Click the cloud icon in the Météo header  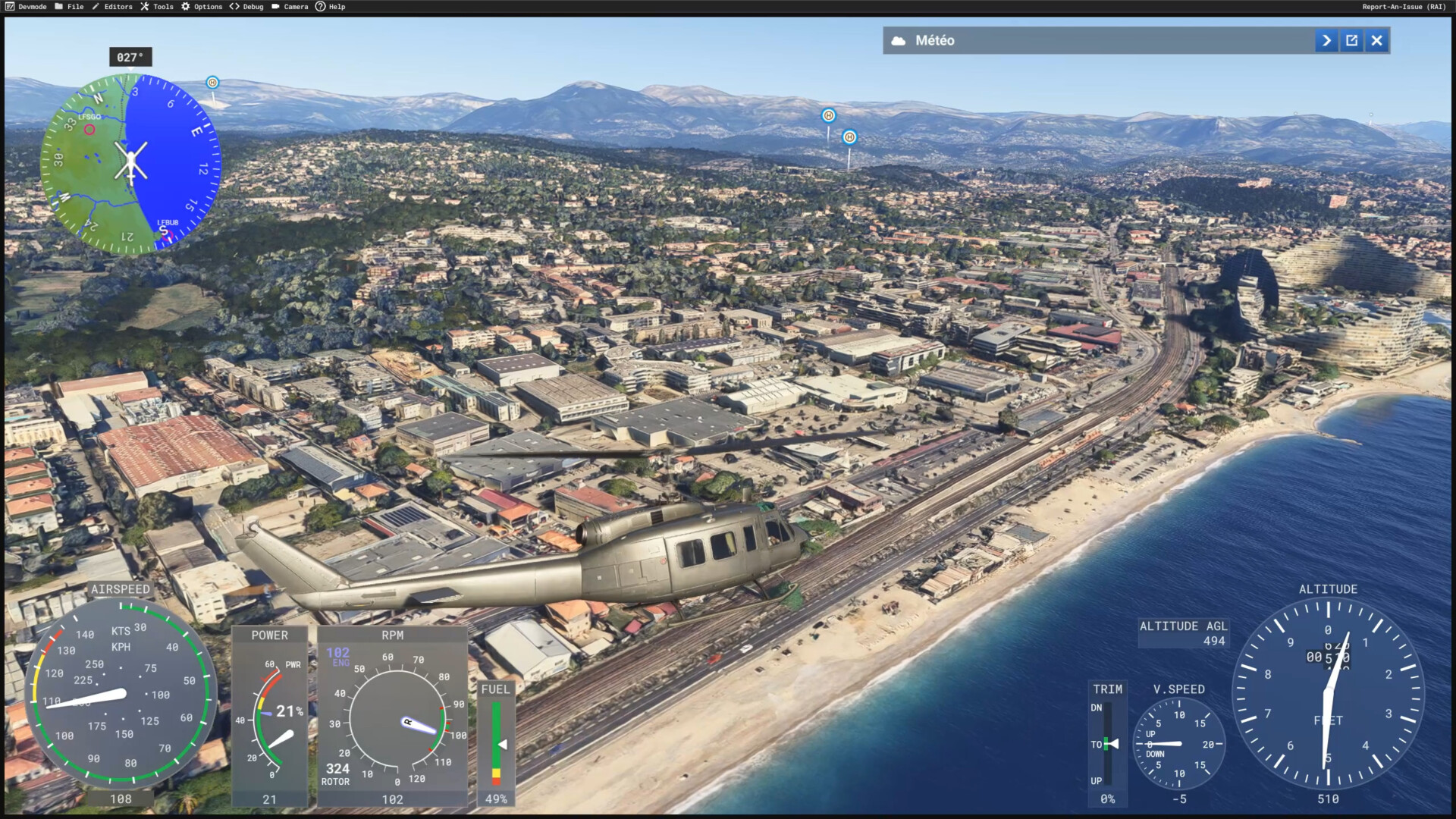tap(899, 41)
